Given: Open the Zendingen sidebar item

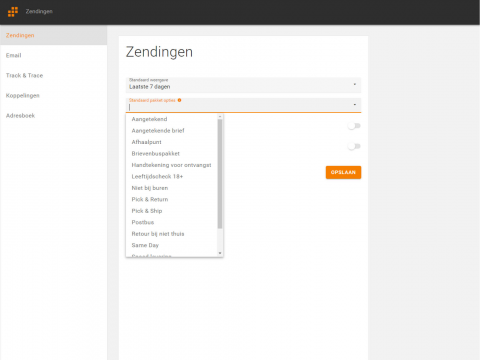Looking at the screenshot, I should click(x=53, y=35).
